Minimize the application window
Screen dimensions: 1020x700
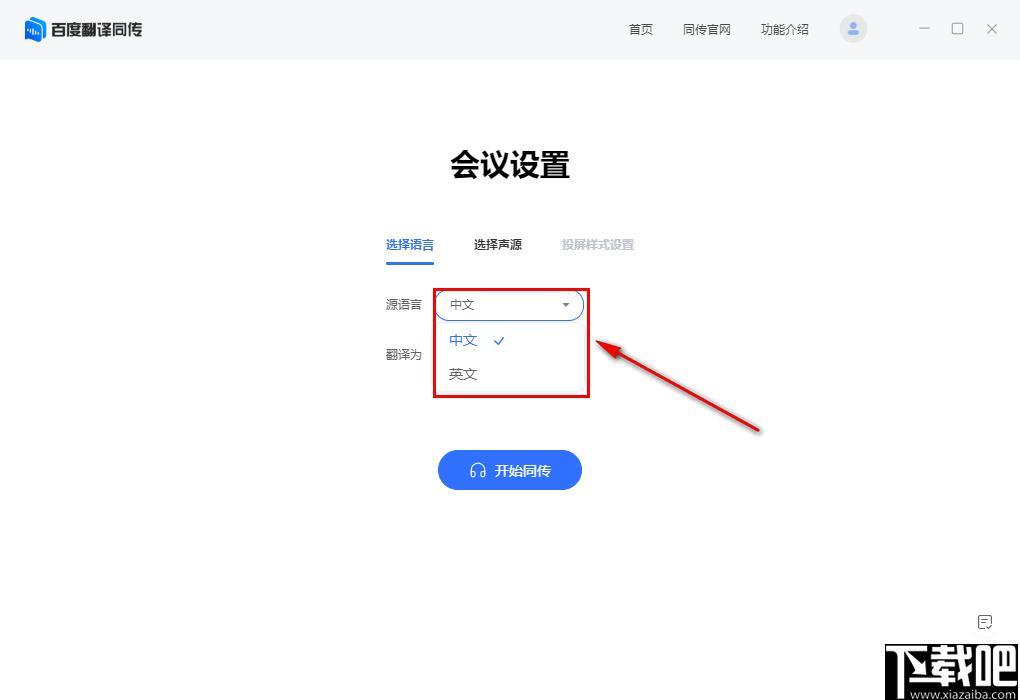pyautogui.click(x=924, y=29)
